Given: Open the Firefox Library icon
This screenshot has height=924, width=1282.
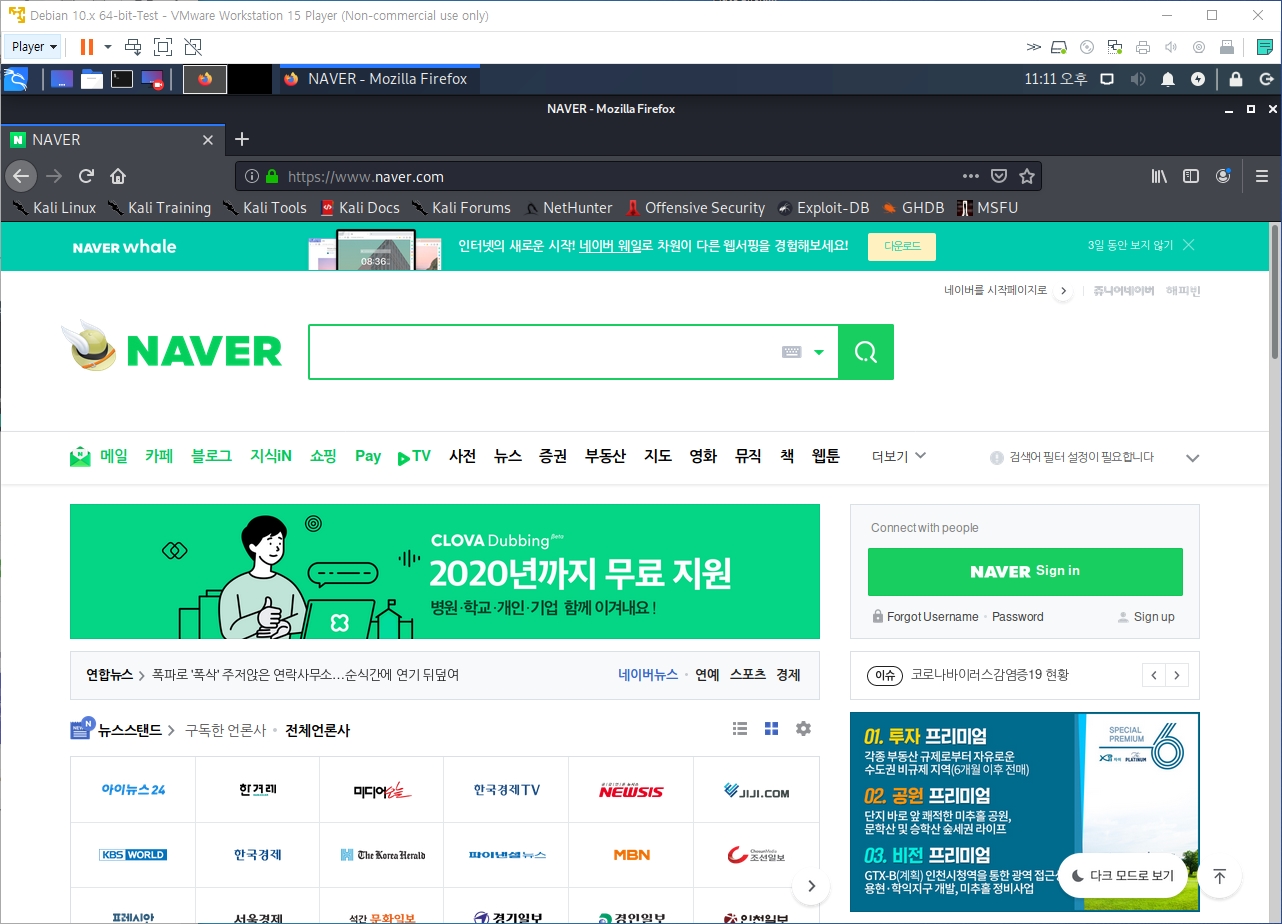Looking at the screenshot, I should point(1159,176).
